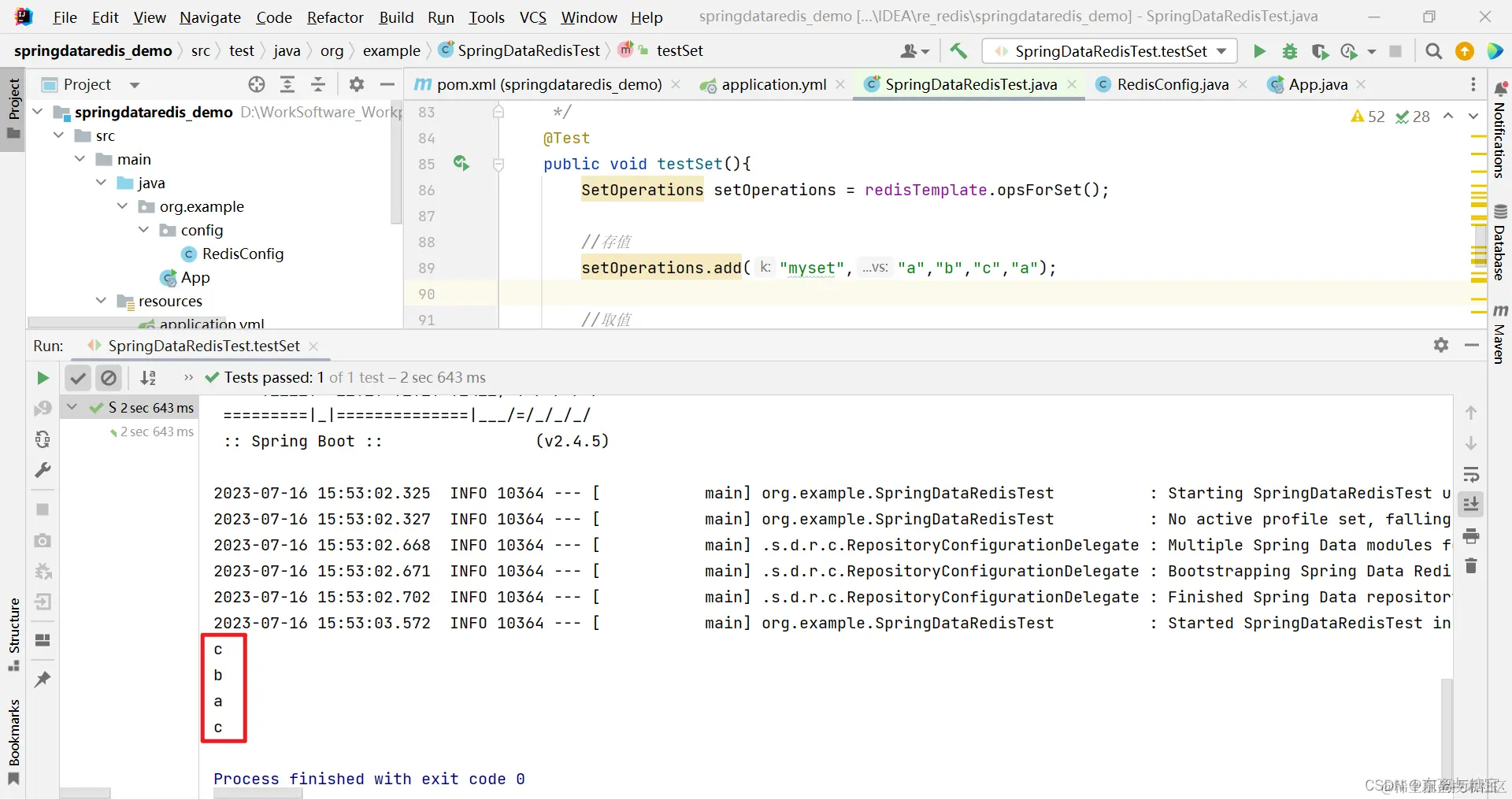Toggle soft-wrap in console output
Image resolution: width=1512 pixels, height=800 pixels.
click(x=1471, y=475)
